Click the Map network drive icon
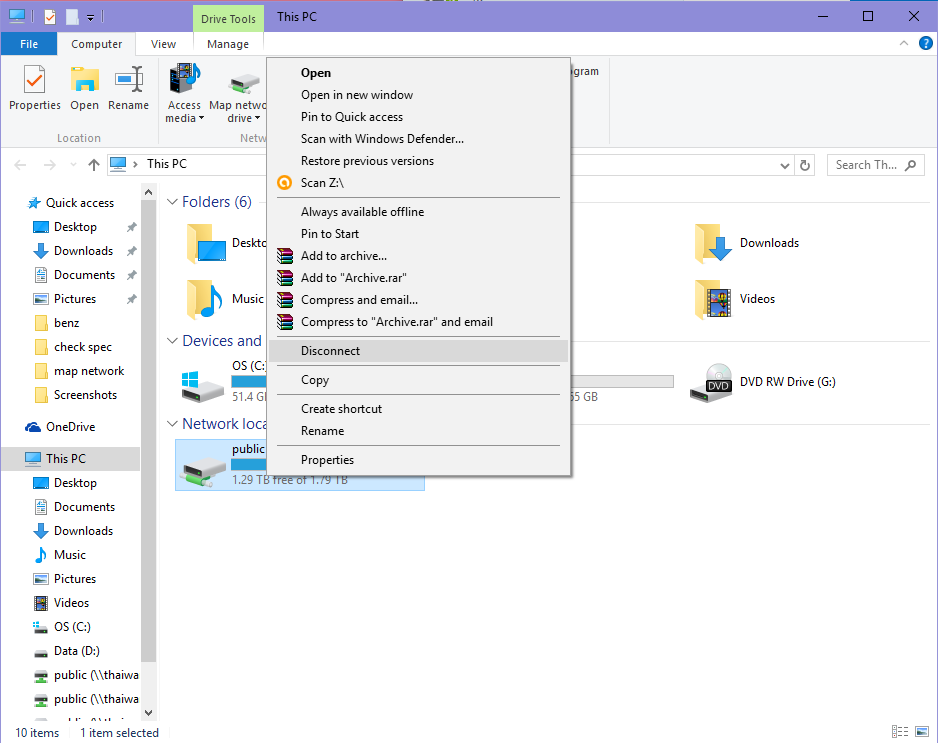This screenshot has width=938, height=743. click(x=245, y=84)
